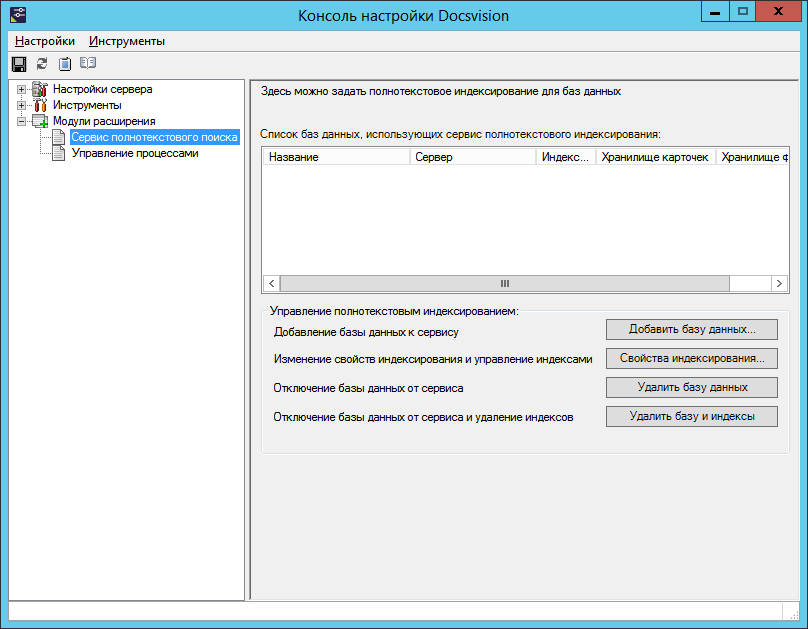Open the Инструменты menu in menu bar
This screenshot has width=808, height=629.
point(127,41)
